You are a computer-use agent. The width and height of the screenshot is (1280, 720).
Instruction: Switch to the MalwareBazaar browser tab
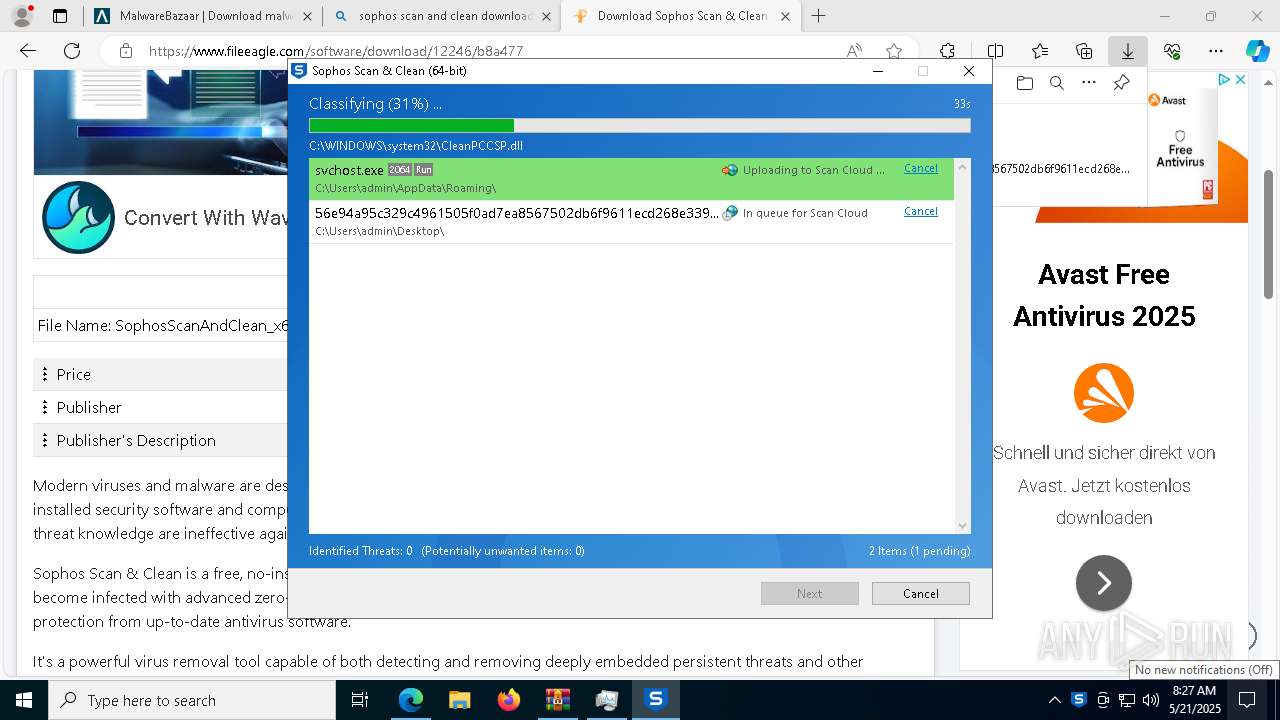point(202,16)
